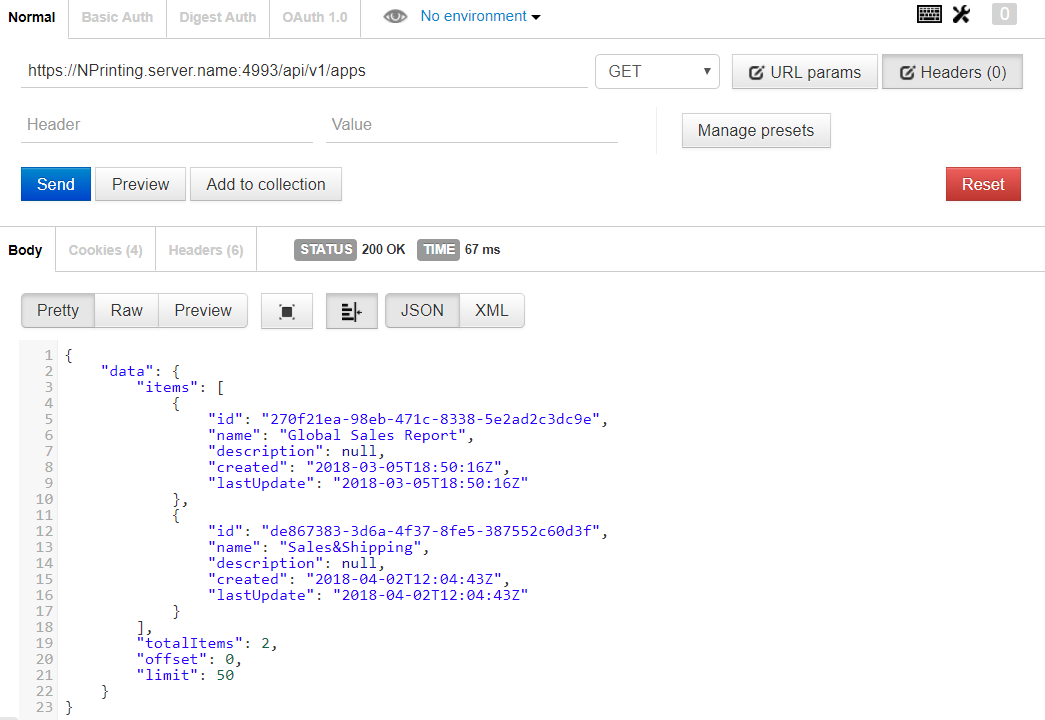Screen dimensions: 1045x720
Task: Select the Normal auth tab
Action: 31,17
